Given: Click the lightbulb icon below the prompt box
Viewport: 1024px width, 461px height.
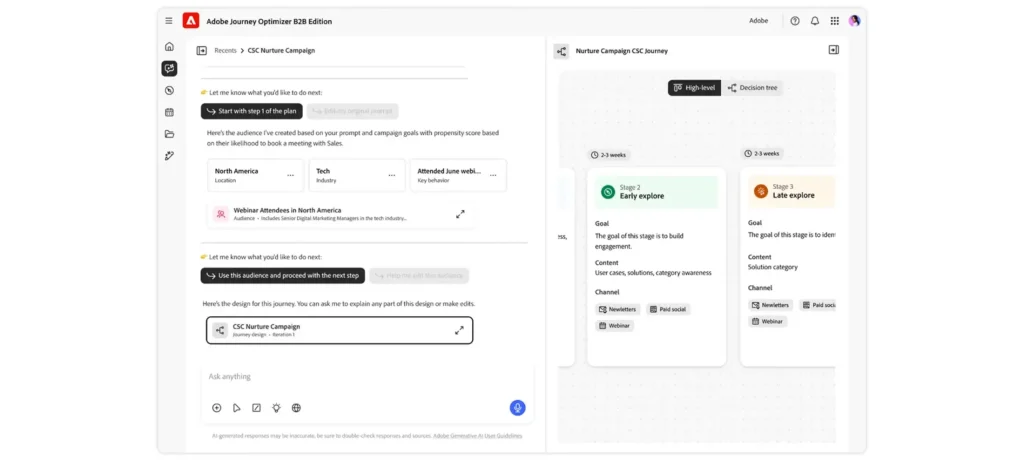Looking at the screenshot, I should (276, 408).
